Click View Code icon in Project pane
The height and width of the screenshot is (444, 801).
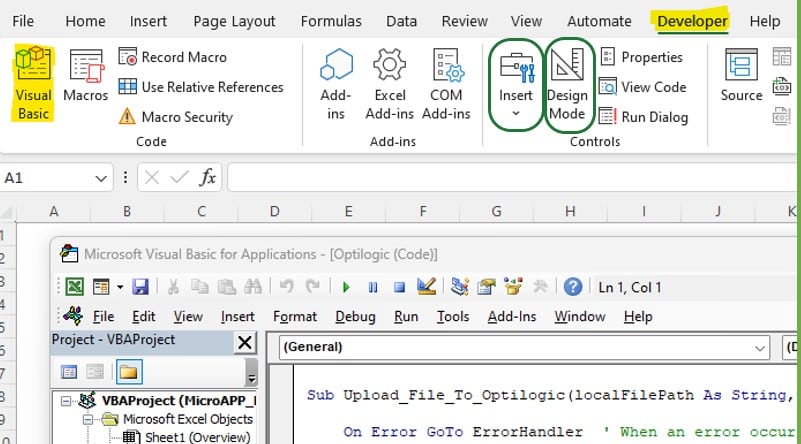[69, 371]
